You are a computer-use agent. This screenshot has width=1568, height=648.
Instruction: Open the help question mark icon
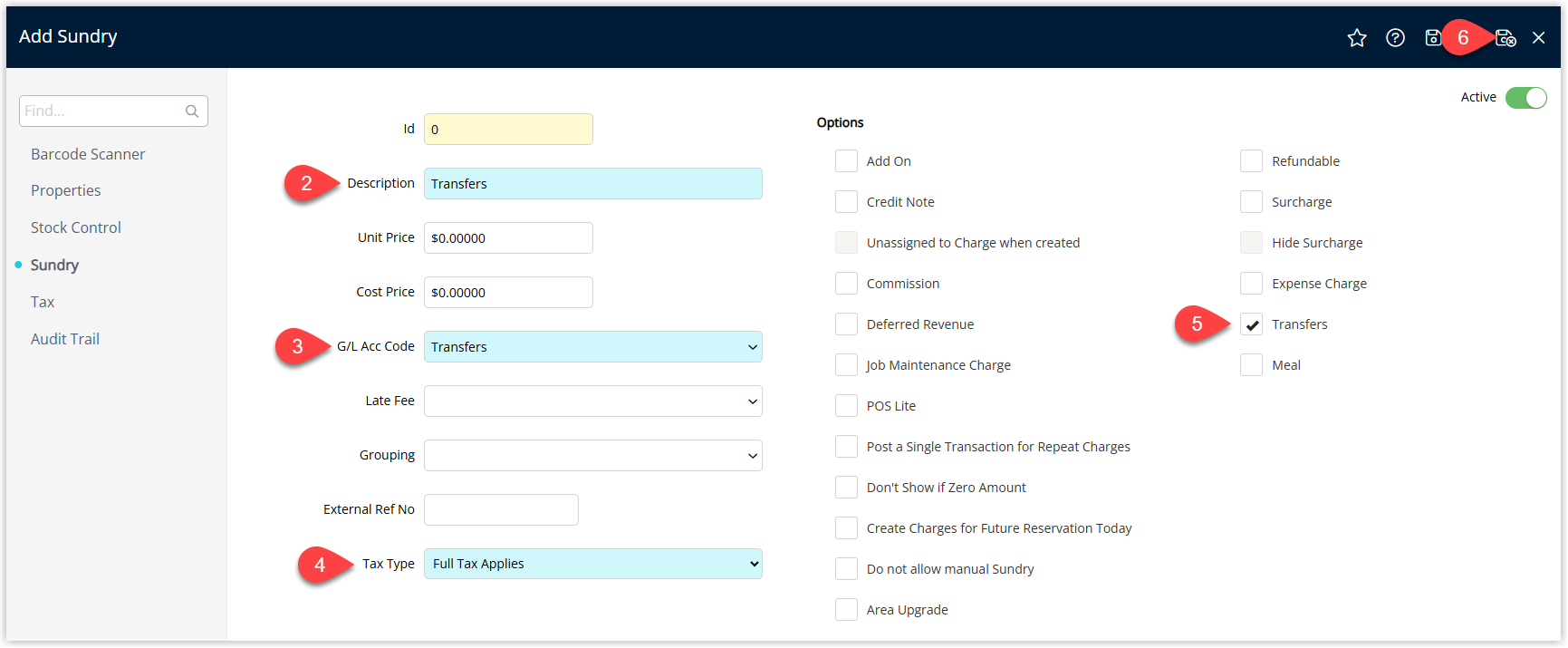pyautogui.click(x=1395, y=38)
